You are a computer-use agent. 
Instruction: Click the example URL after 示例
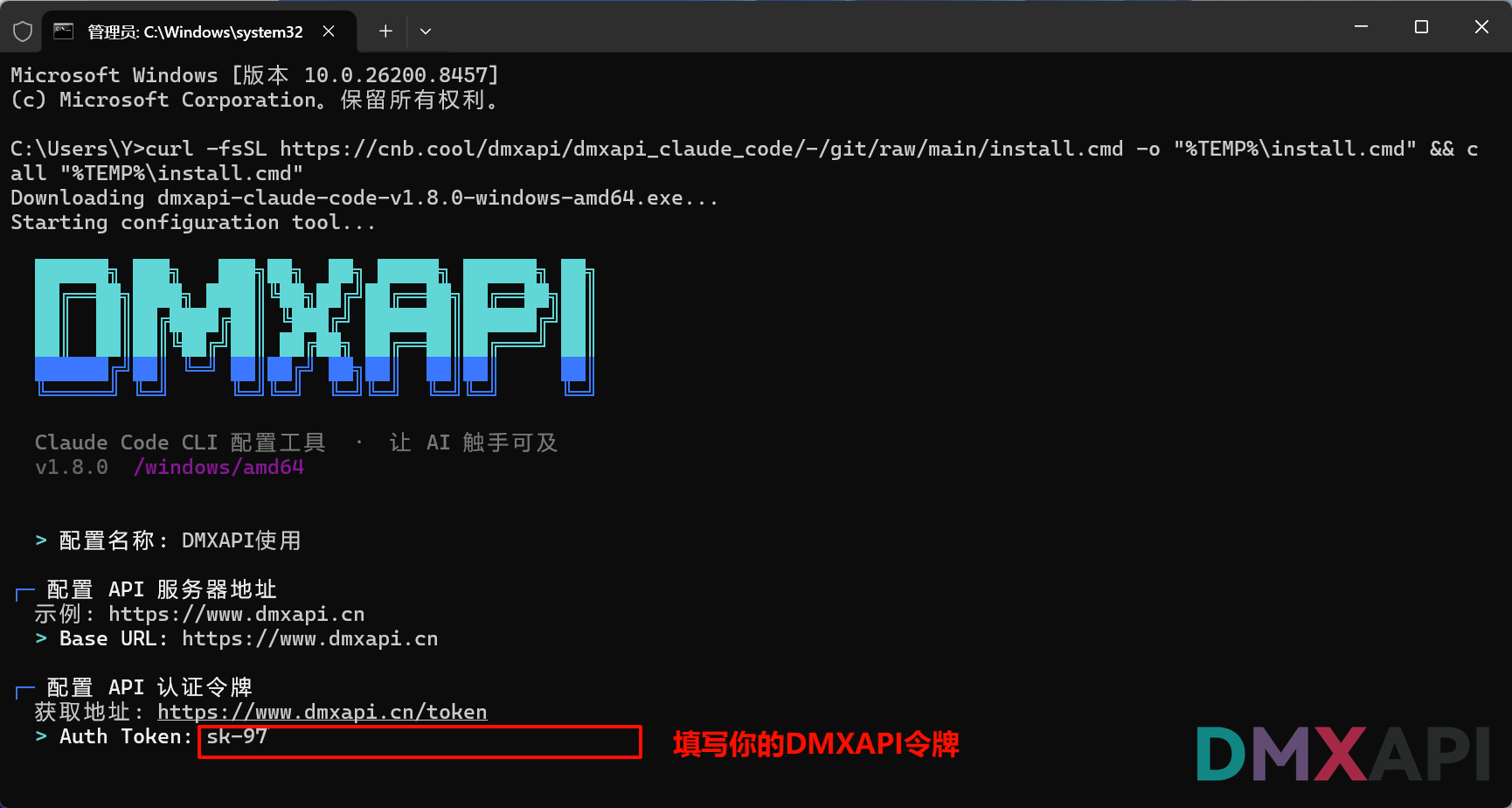(x=237, y=614)
